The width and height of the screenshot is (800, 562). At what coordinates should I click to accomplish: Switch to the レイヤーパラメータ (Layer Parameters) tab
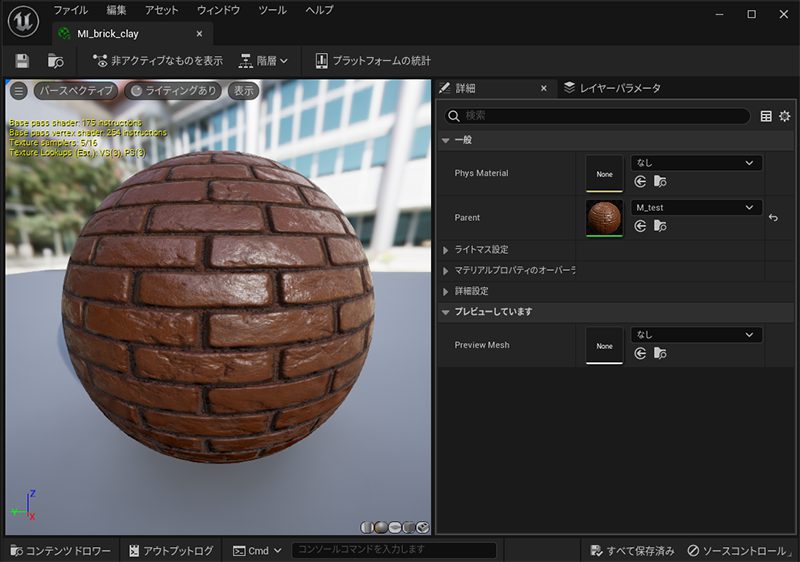pyautogui.click(x=619, y=88)
